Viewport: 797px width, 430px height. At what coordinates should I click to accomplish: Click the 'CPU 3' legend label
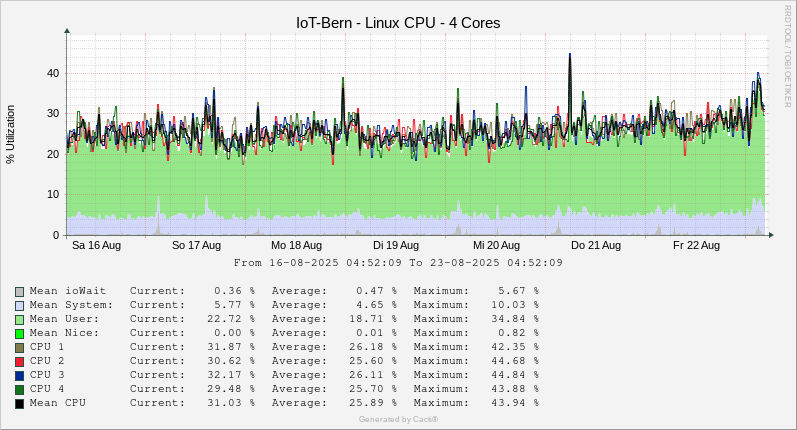47,375
